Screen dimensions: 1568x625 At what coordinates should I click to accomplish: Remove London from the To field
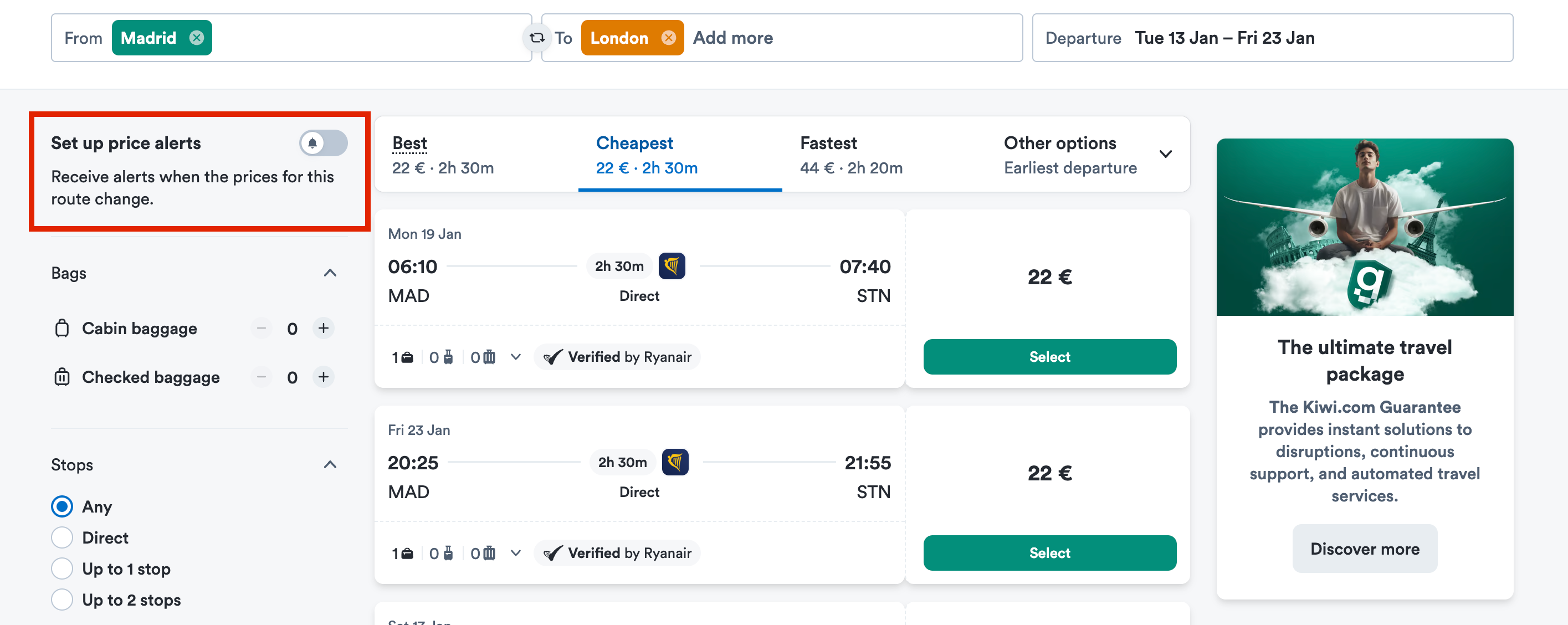669,38
